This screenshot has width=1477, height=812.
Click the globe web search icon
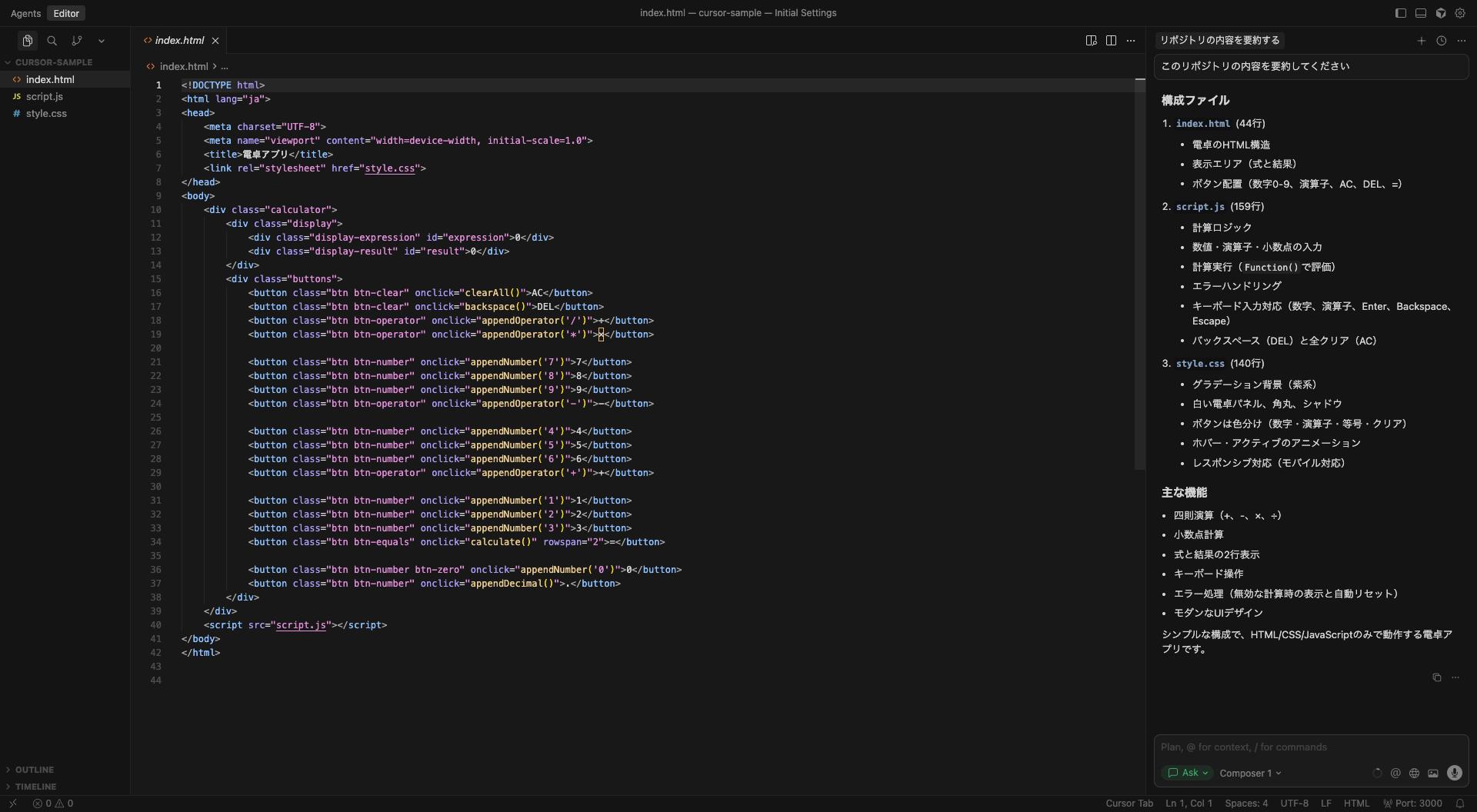click(1414, 774)
